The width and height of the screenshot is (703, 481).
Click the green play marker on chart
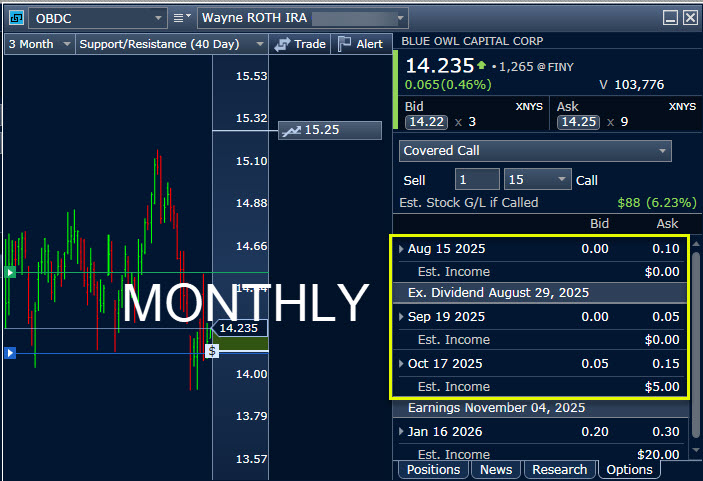[x=10, y=272]
